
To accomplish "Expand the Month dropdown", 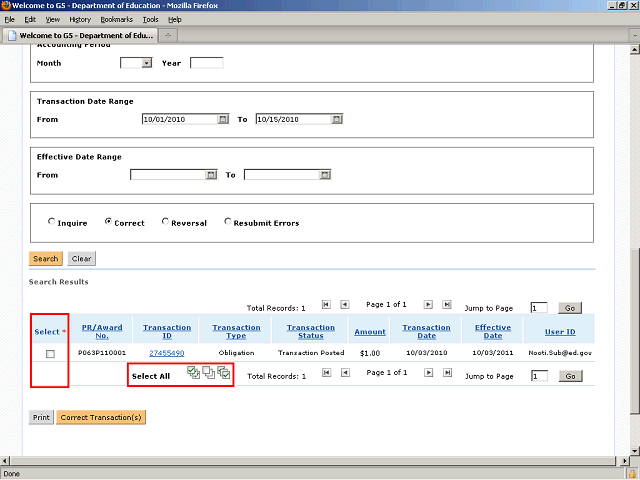I will [x=146, y=63].
